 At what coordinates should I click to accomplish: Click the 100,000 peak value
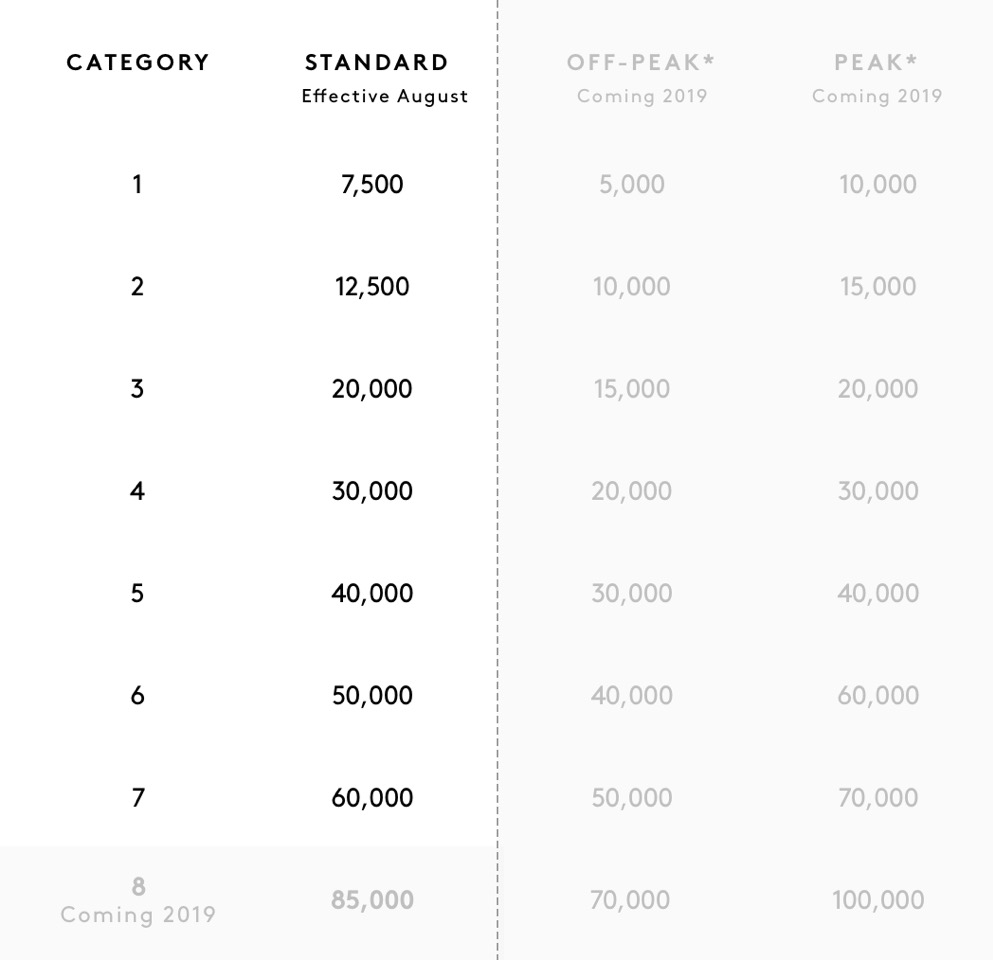[878, 900]
